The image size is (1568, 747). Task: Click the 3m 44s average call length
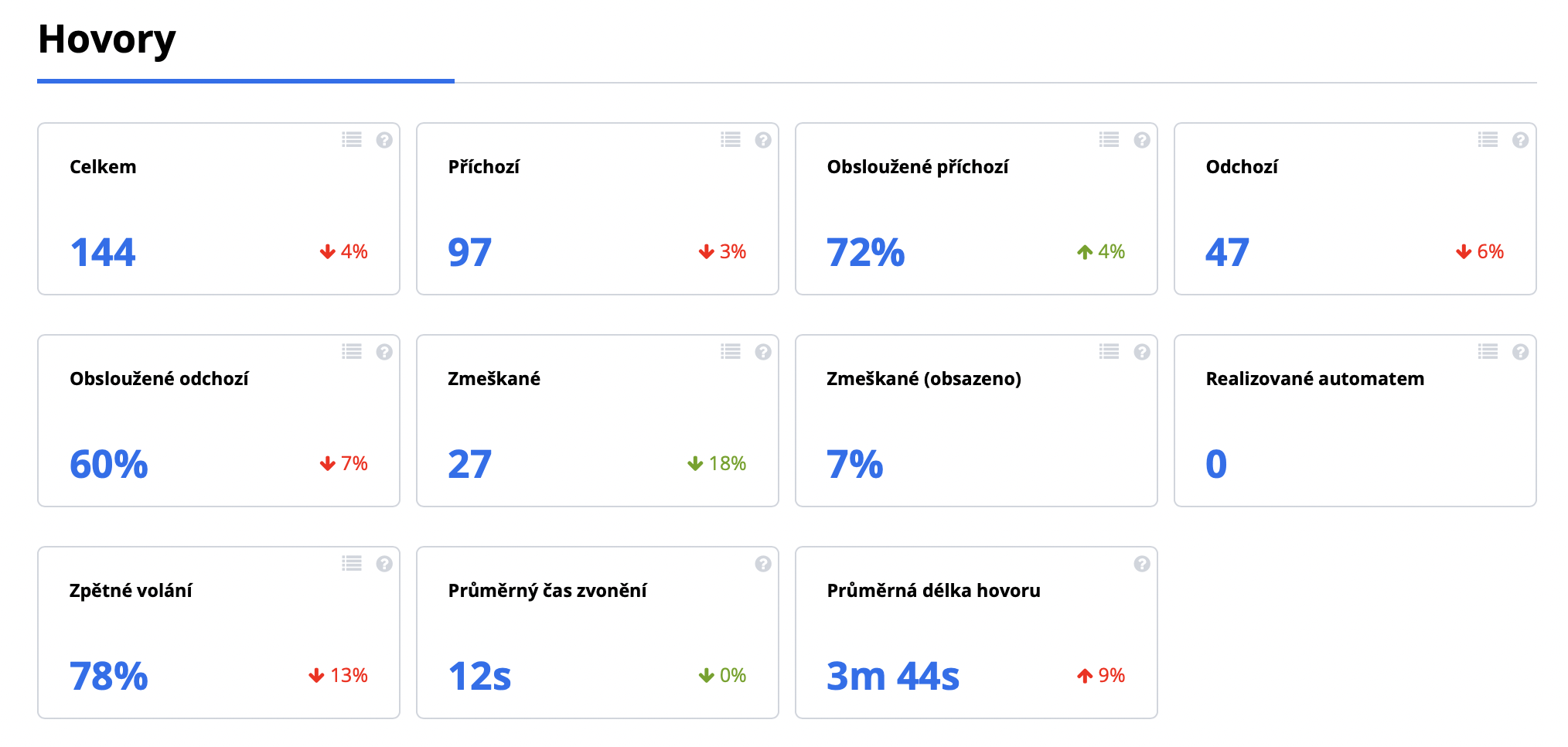[892, 676]
